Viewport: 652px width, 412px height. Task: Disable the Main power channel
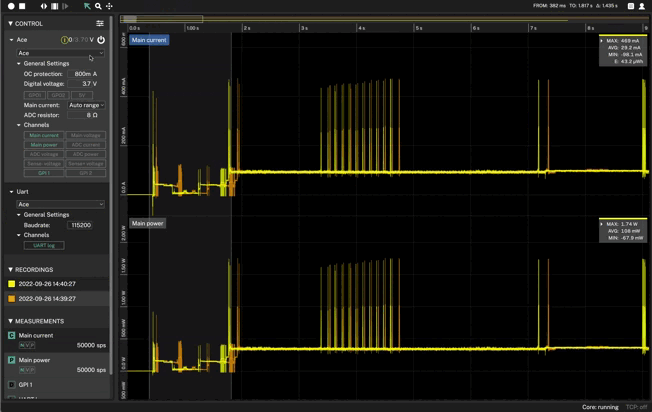click(x=44, y=144)
